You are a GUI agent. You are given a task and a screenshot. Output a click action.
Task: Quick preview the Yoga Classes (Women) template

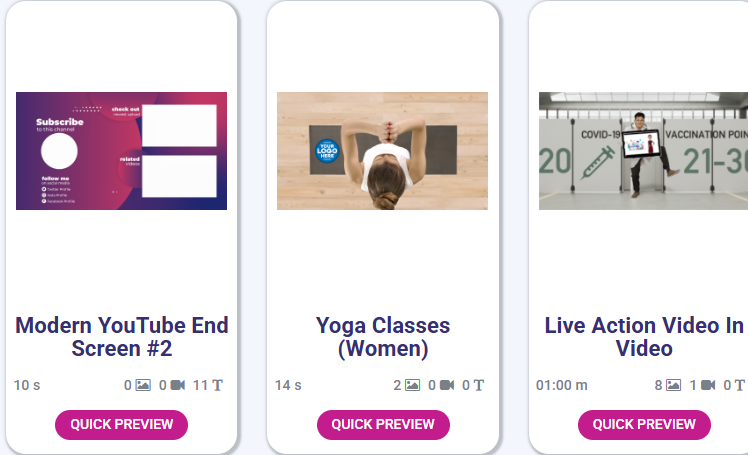point(383,424)
